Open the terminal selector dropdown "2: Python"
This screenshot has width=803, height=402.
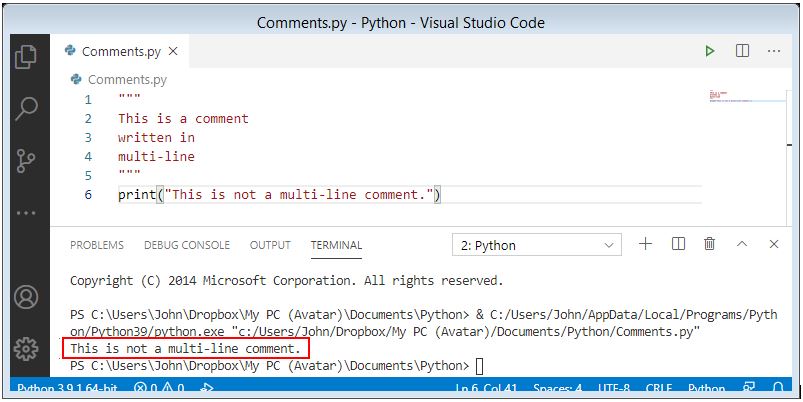click(537, 245)
